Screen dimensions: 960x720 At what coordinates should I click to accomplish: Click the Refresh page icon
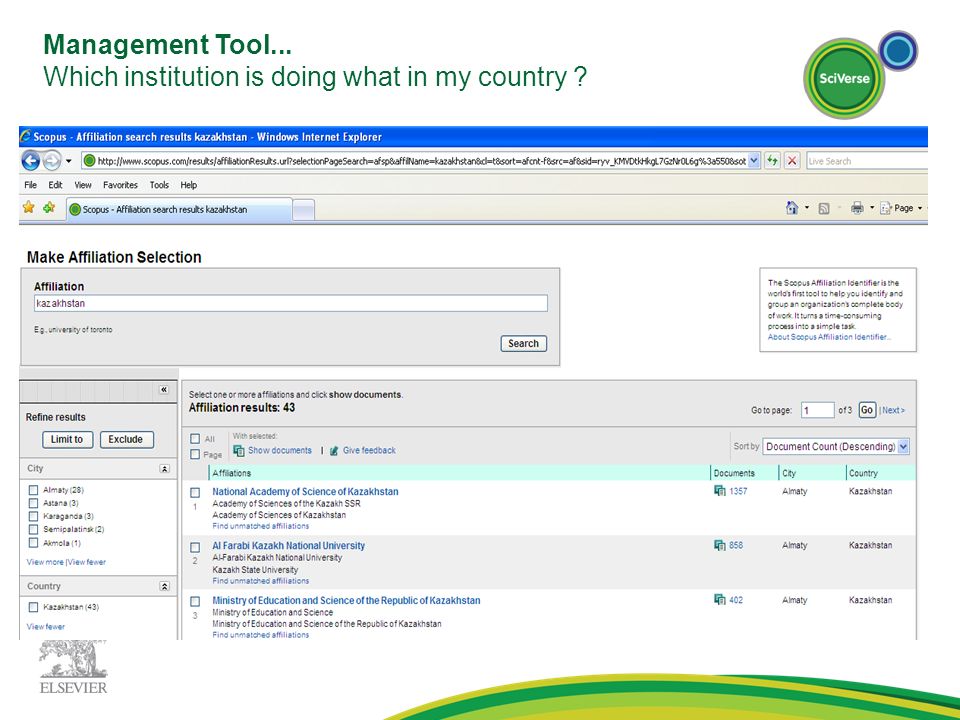click(772, 161)
